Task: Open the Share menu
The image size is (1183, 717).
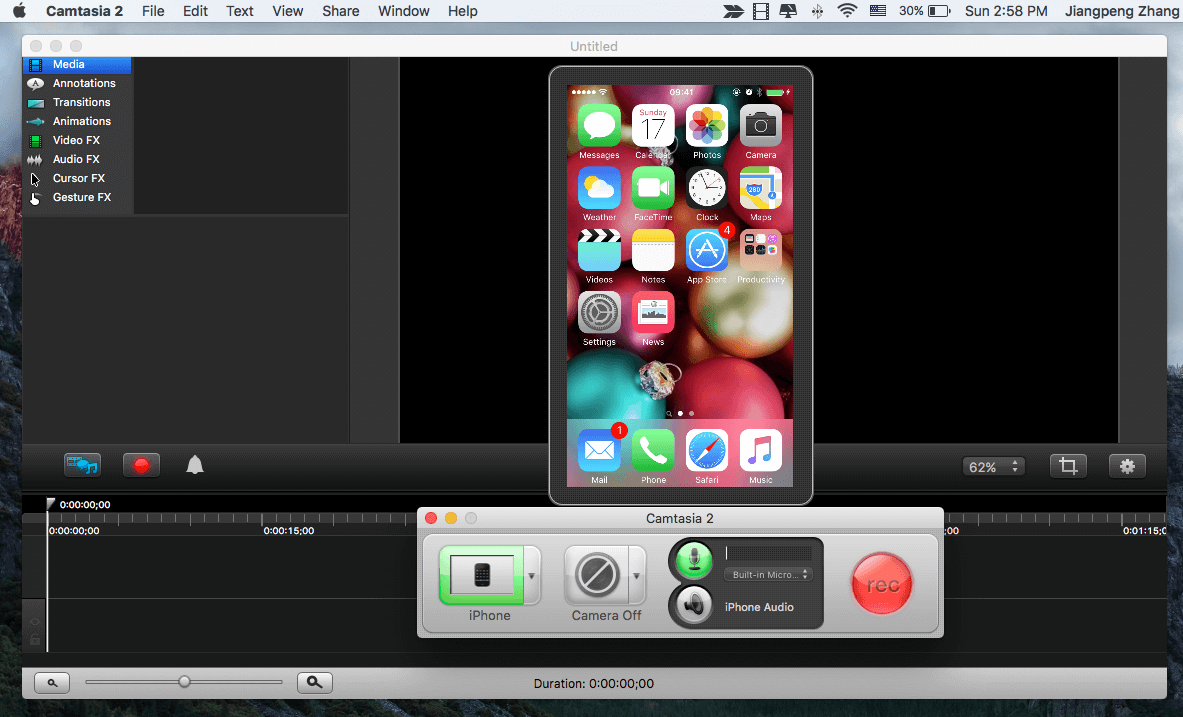Action: pyautogui.click(x=340, y=11)
